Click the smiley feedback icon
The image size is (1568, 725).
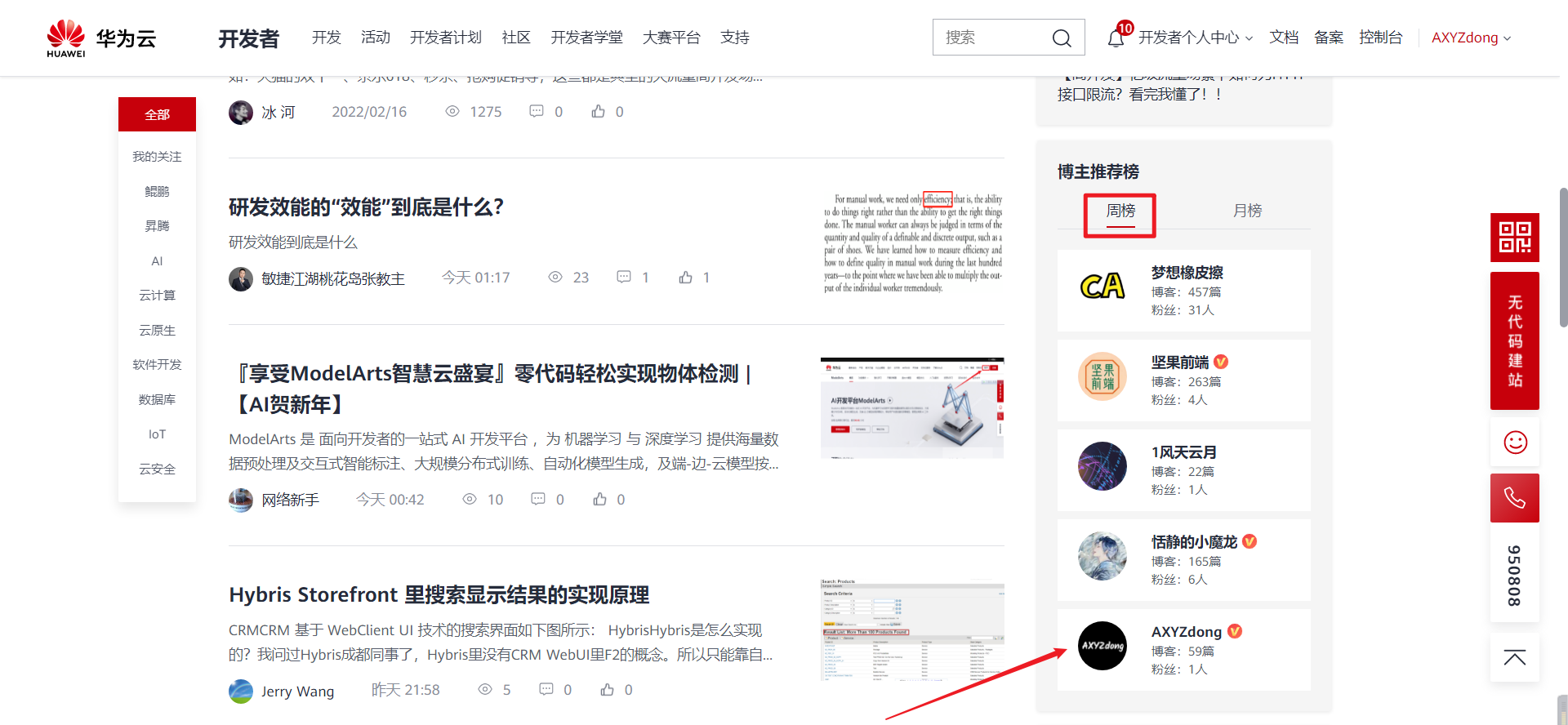[x=1515, y=443]
